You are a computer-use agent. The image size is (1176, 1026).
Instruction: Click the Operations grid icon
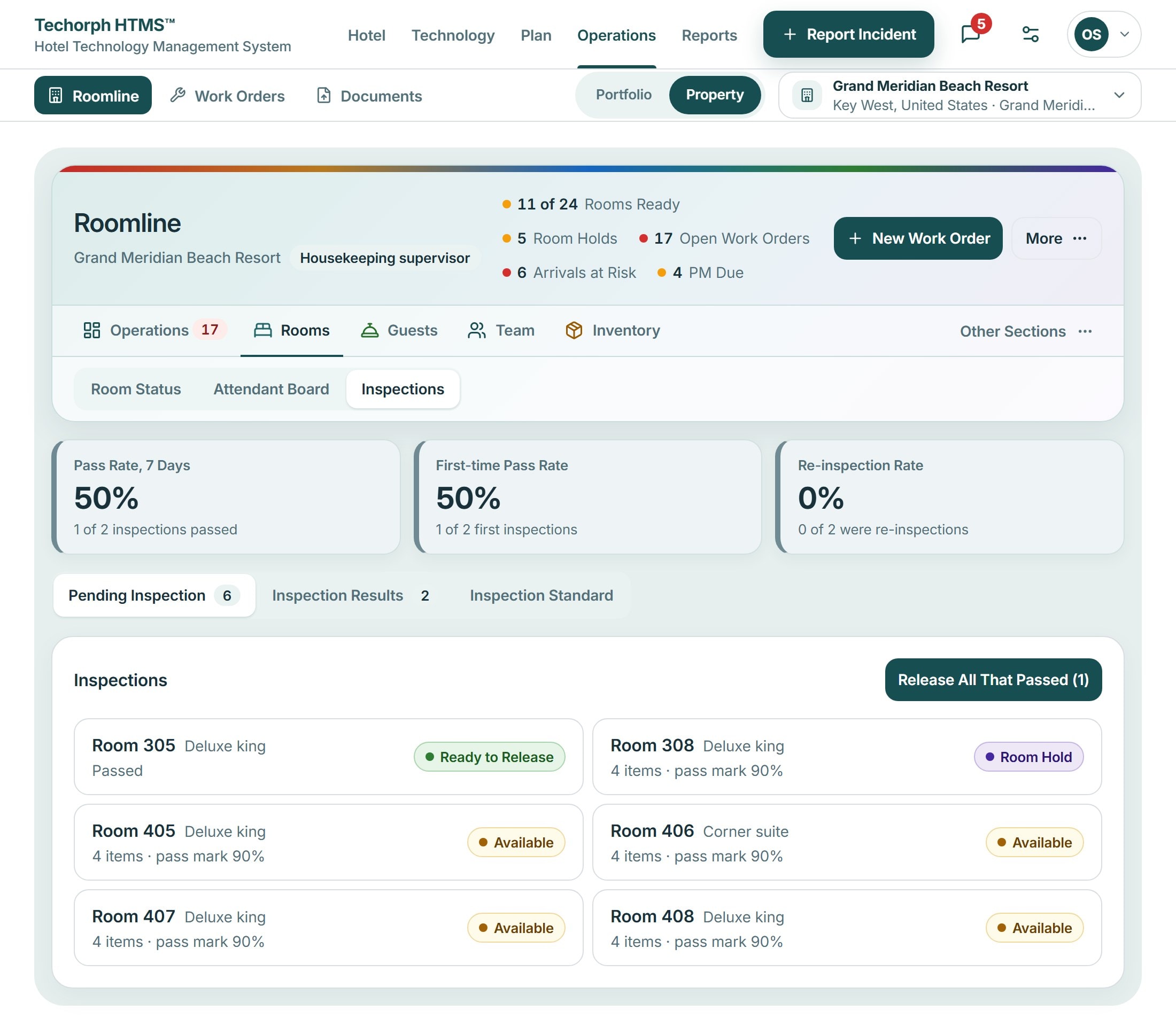[91, 330]
